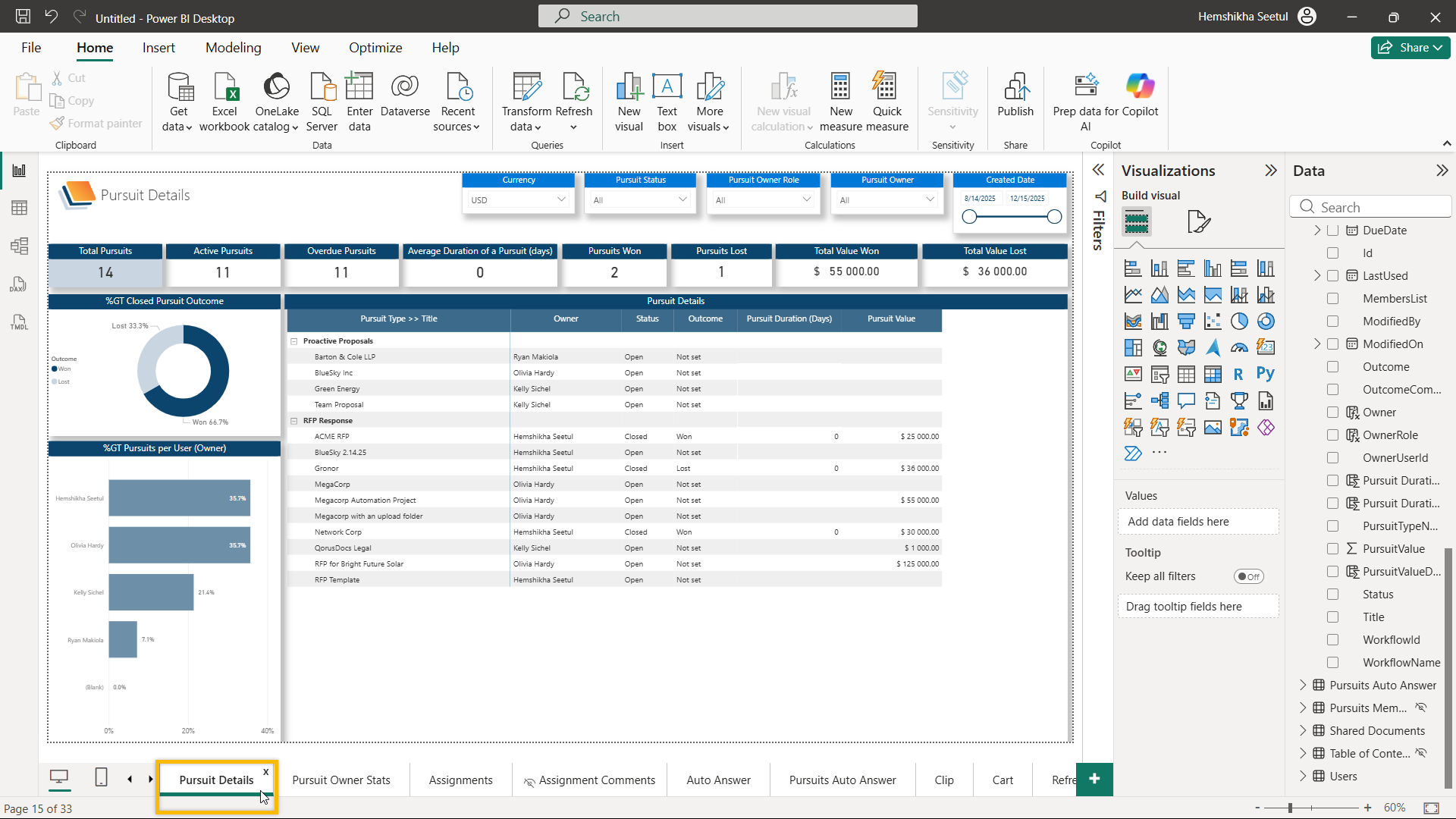Select the Python visual icon
The image size is (1456, 819).
pos(1265,374)
